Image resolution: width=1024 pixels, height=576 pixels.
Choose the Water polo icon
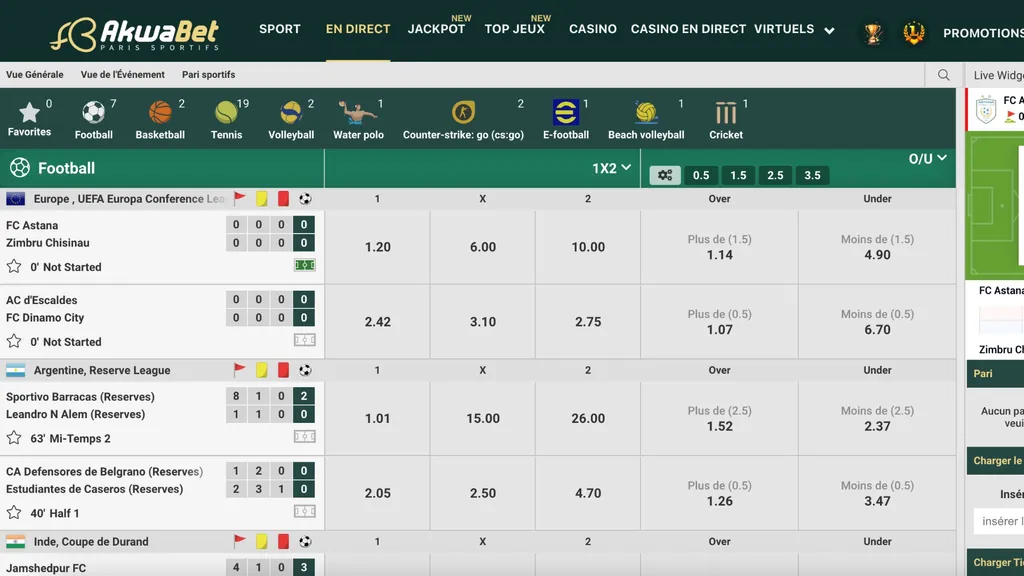[358, 112]
